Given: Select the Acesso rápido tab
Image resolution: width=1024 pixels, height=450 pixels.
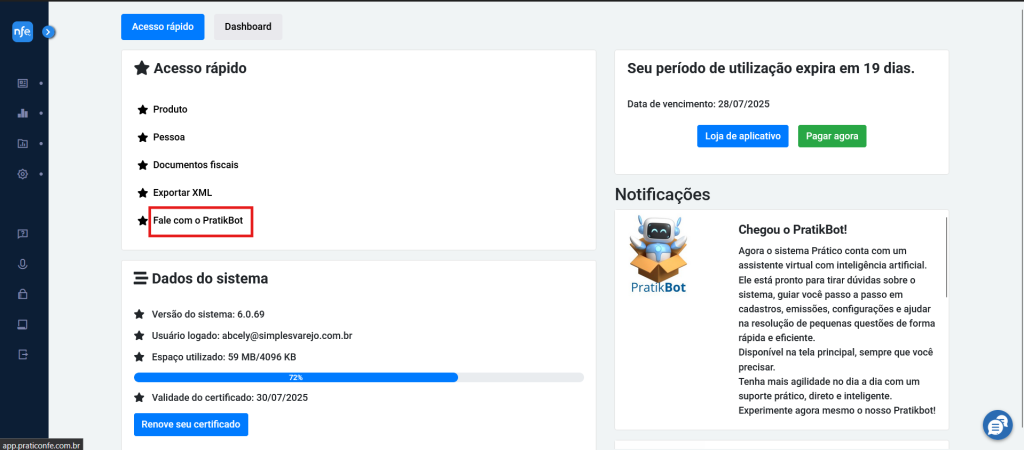Looking at the screenshot, I should pos(163,27).
